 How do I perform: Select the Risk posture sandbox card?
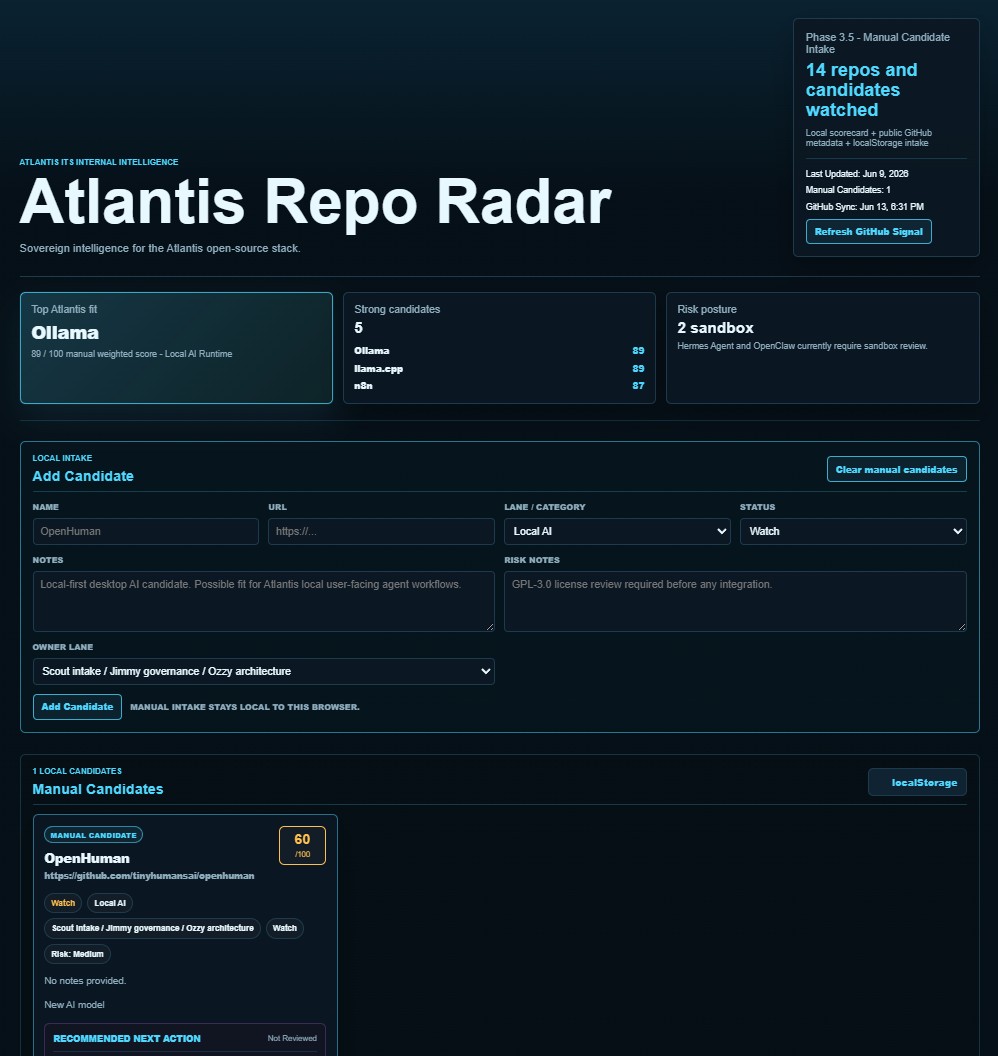click(822, 348)
